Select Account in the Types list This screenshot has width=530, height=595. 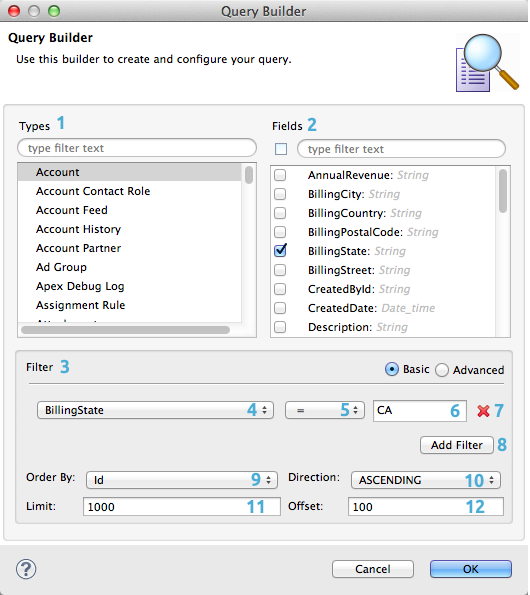coord(129,172)
